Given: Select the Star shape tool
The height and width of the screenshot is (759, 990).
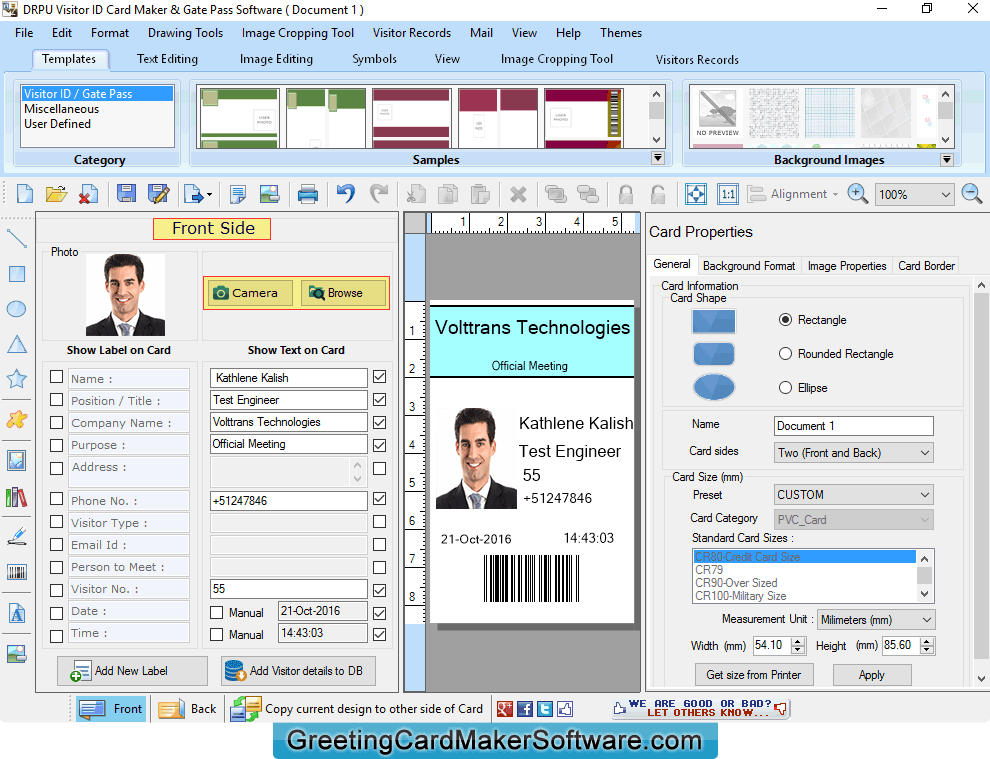Looking at the screenshot, I should (16, 379).
